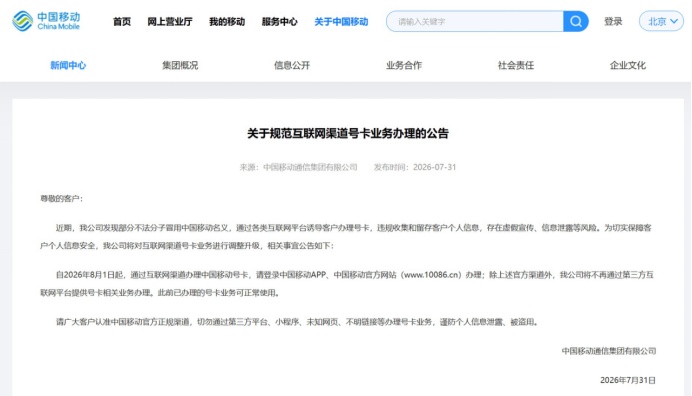The height and width of the screenshot is (396, 692).
Task: Switch to the 集团概况 tab
Action: point(180,65)
